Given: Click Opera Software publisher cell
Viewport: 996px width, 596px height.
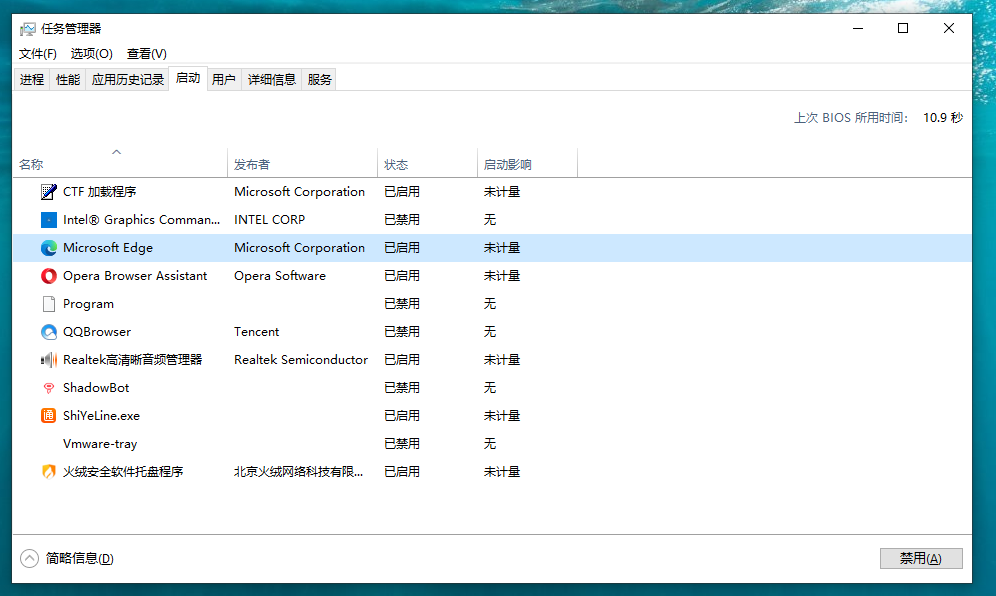Looking at the screenshot, I should pyautogui.click(x=279, y=276).
